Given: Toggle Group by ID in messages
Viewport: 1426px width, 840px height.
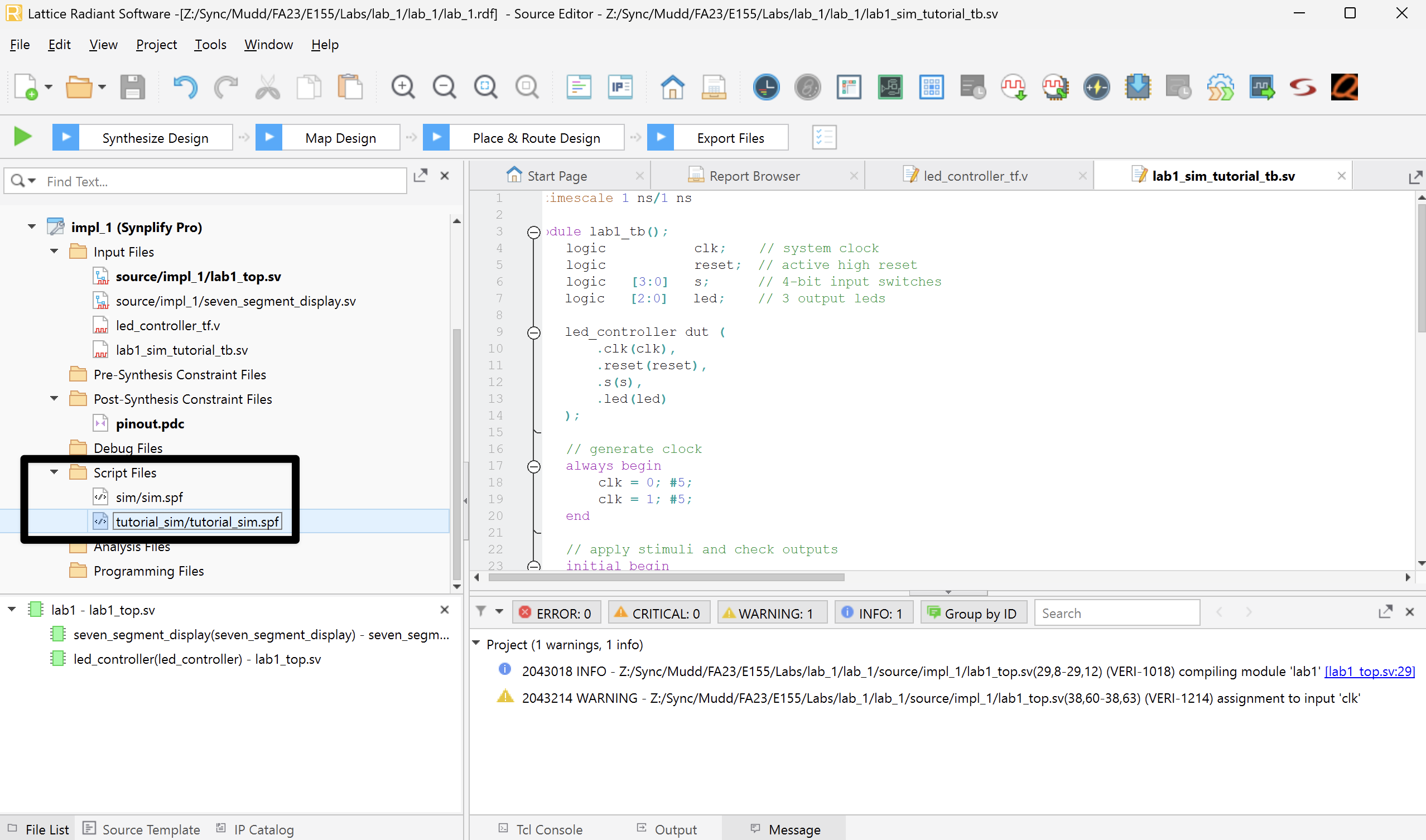Looking at the screenshot, I should click(974, 613).
